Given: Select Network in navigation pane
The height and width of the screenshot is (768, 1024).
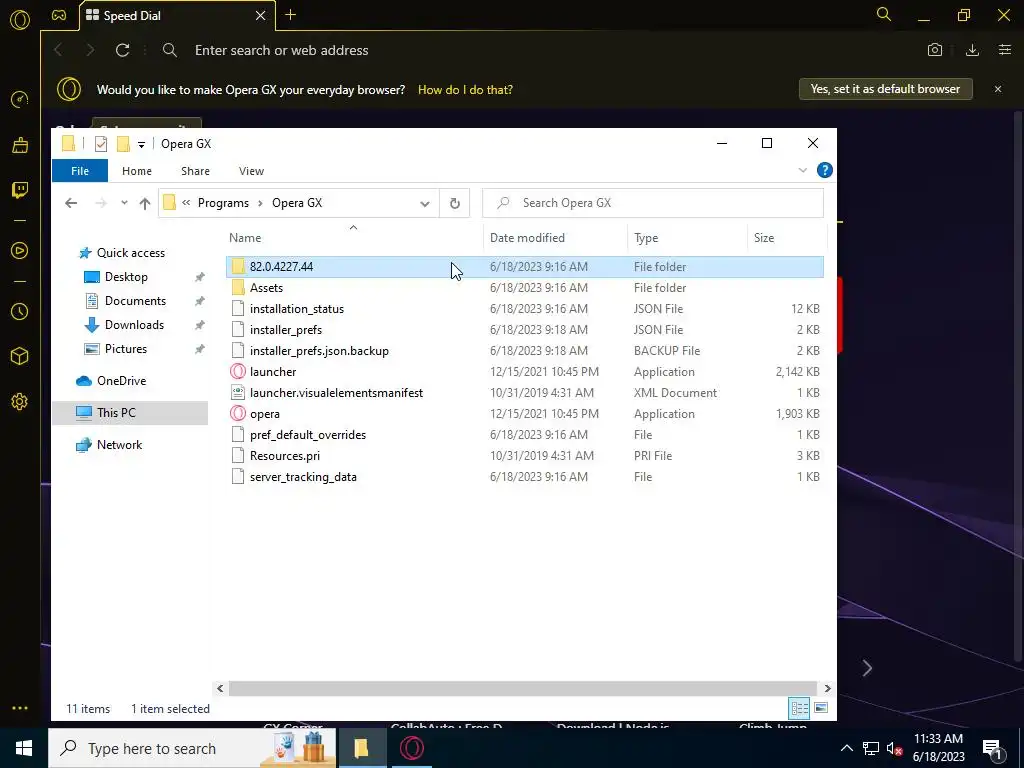Looking at the screenshot, I should coord(119,445).
